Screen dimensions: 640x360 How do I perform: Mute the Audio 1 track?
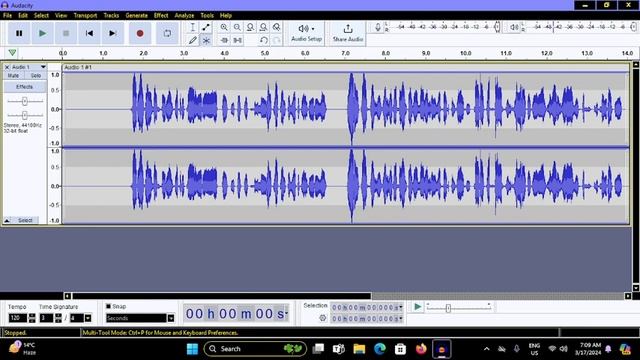coord(13,76)
